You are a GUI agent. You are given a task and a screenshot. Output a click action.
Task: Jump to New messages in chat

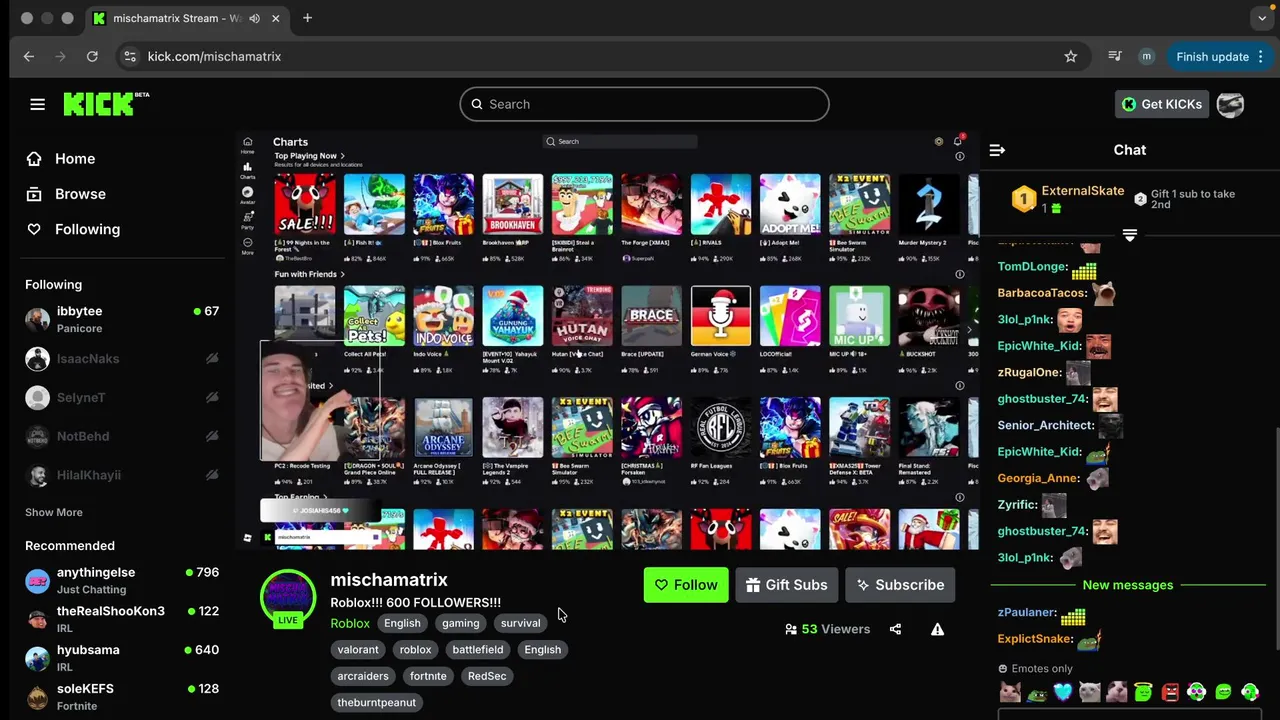click(x=1127, y=585)
